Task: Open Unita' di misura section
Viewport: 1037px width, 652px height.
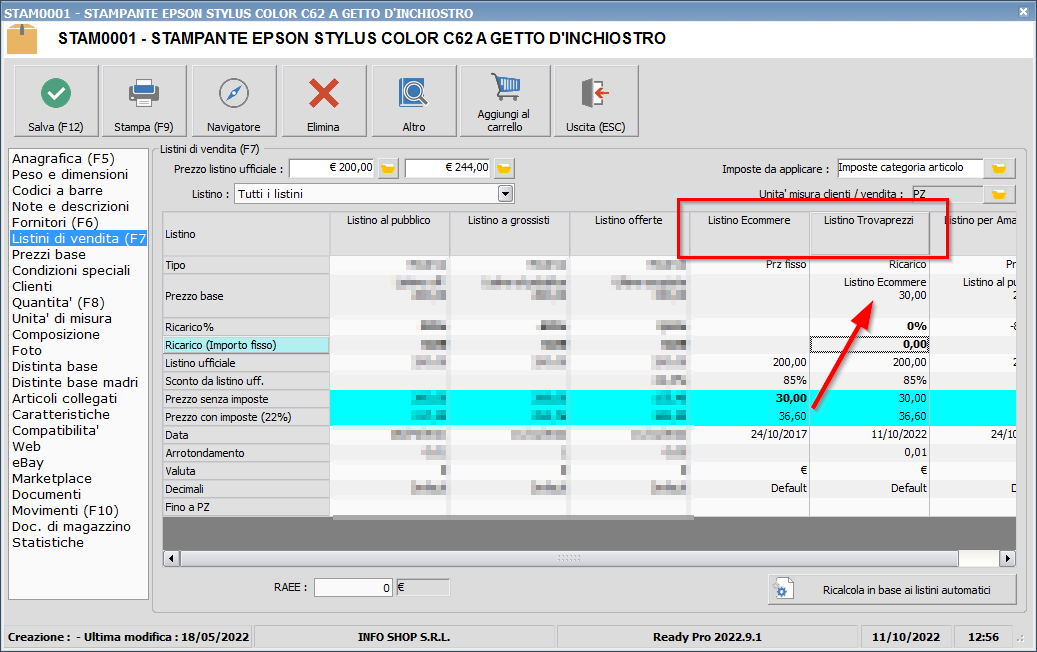Action: 62,319
